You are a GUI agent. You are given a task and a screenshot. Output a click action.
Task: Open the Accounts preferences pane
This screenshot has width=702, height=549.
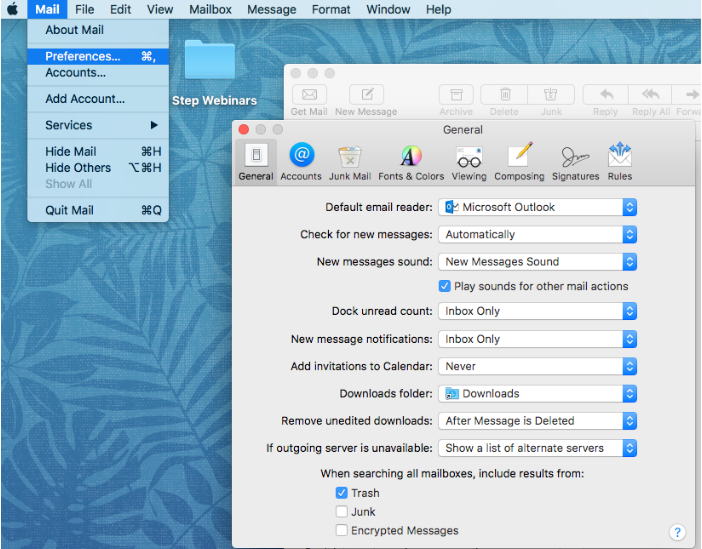(x=301, y=162)
